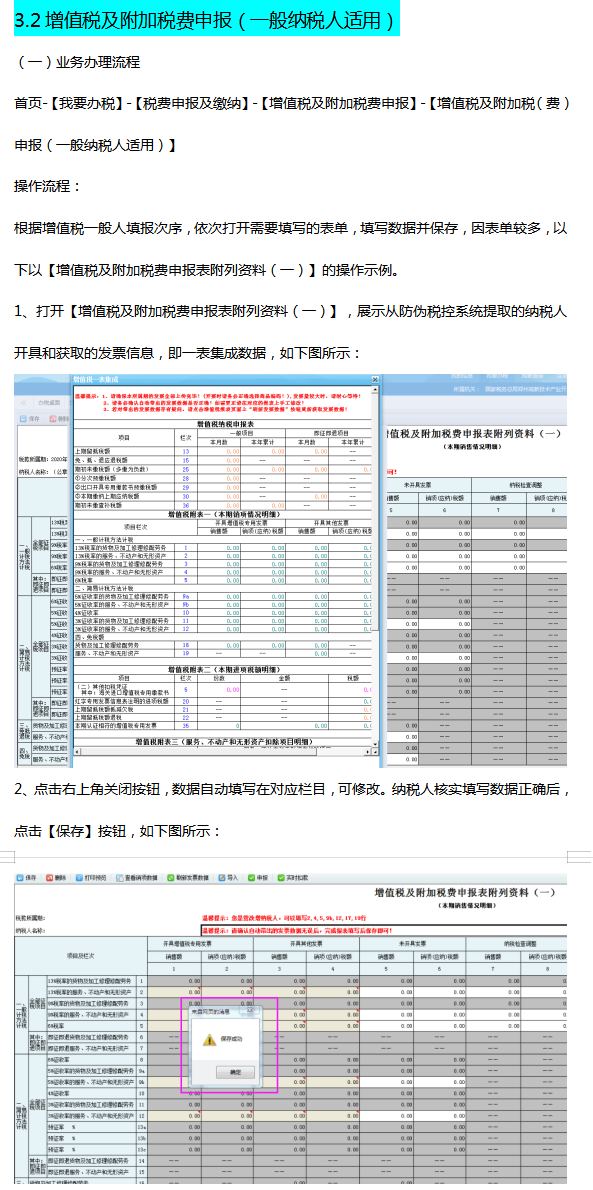Open 打印预览 print preview in lower toolbar
Screen dimensions: 593x1190
[91, 877]
